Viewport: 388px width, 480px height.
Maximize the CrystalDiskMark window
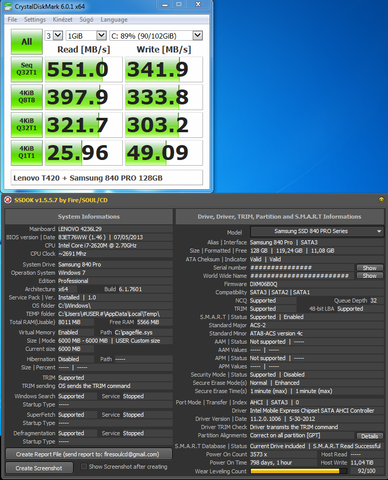coord(179,5)
